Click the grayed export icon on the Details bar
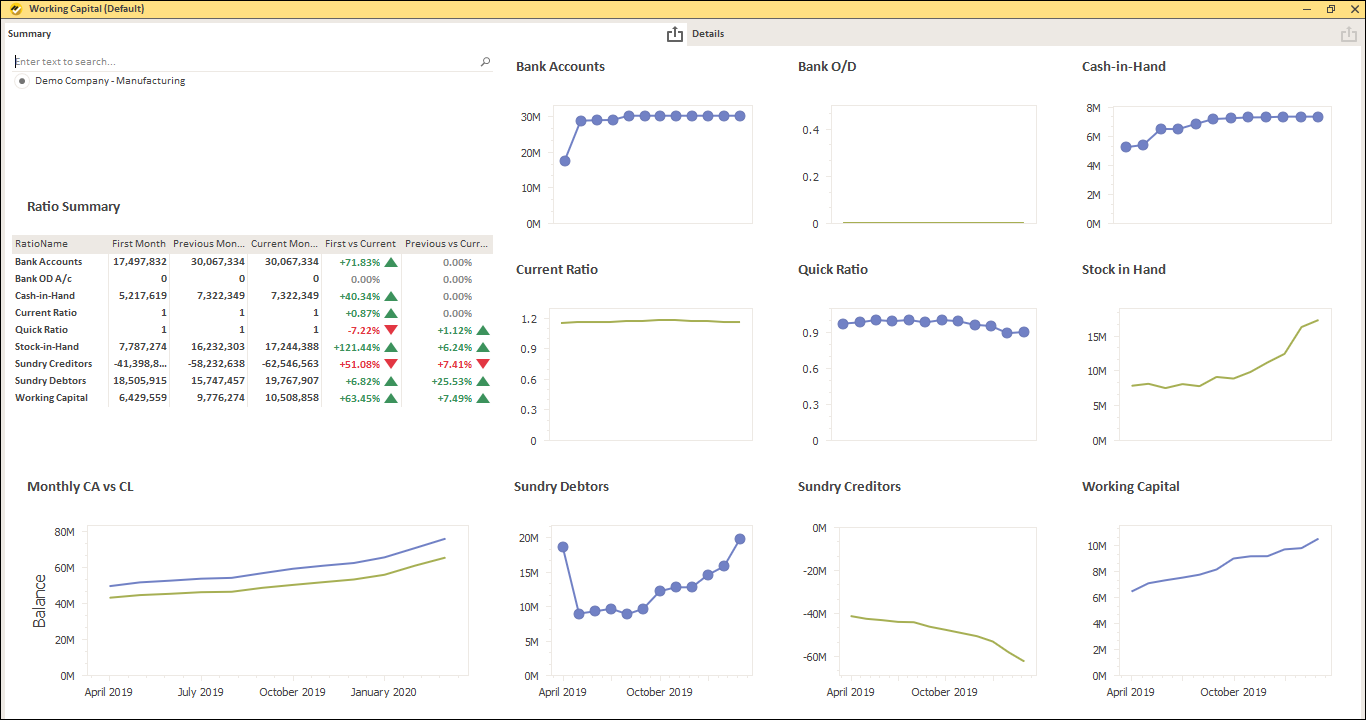Viewport: 1366px width, 720px height. coord(1348,33)
